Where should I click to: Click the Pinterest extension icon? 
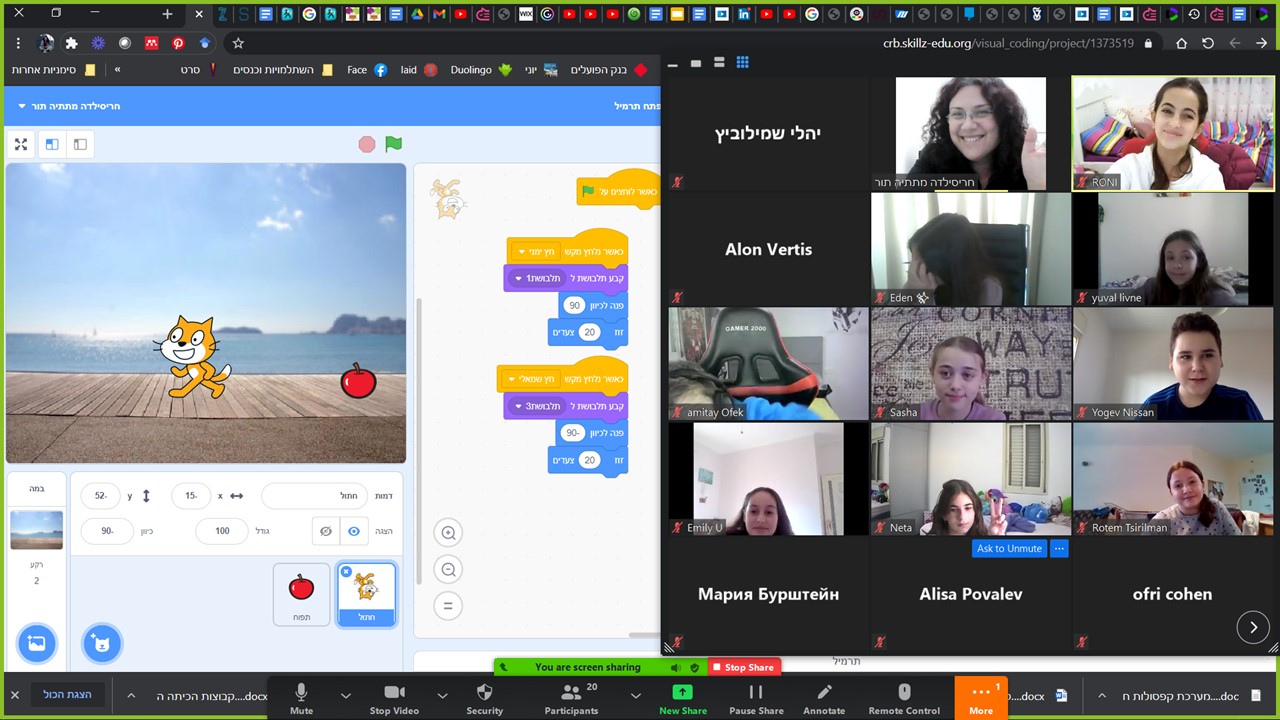pos(178,43)
